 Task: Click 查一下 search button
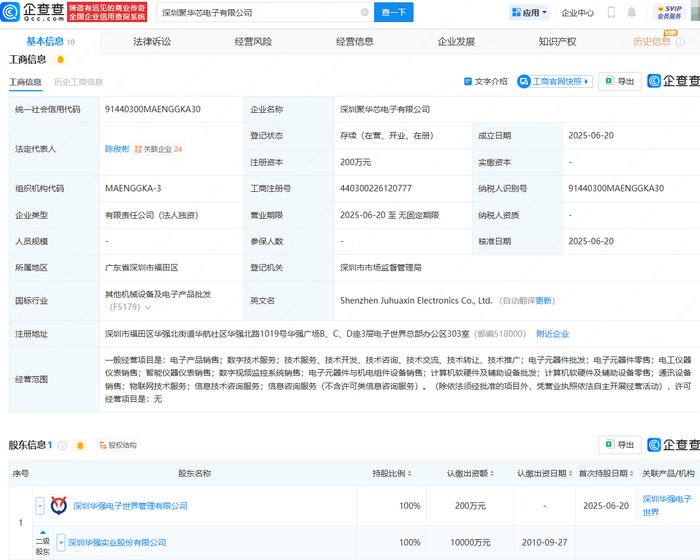(x=394, y=12)
